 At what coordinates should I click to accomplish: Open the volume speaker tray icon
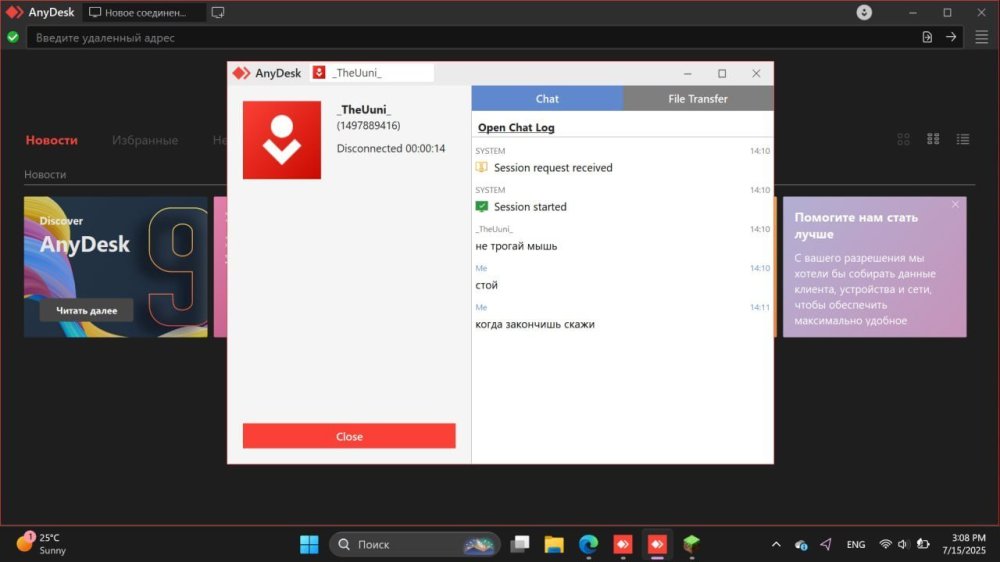pos(902,544)
